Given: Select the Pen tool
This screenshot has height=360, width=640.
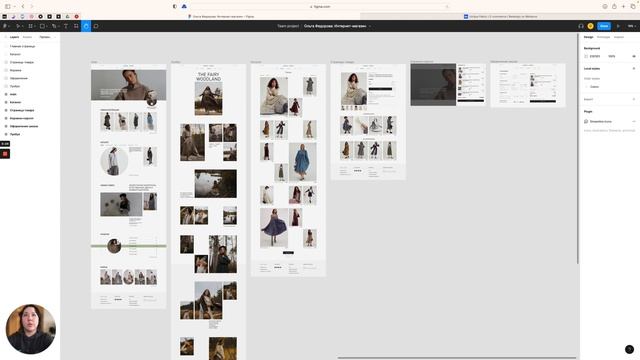Looking at the screenshot, I should point(54,26).
